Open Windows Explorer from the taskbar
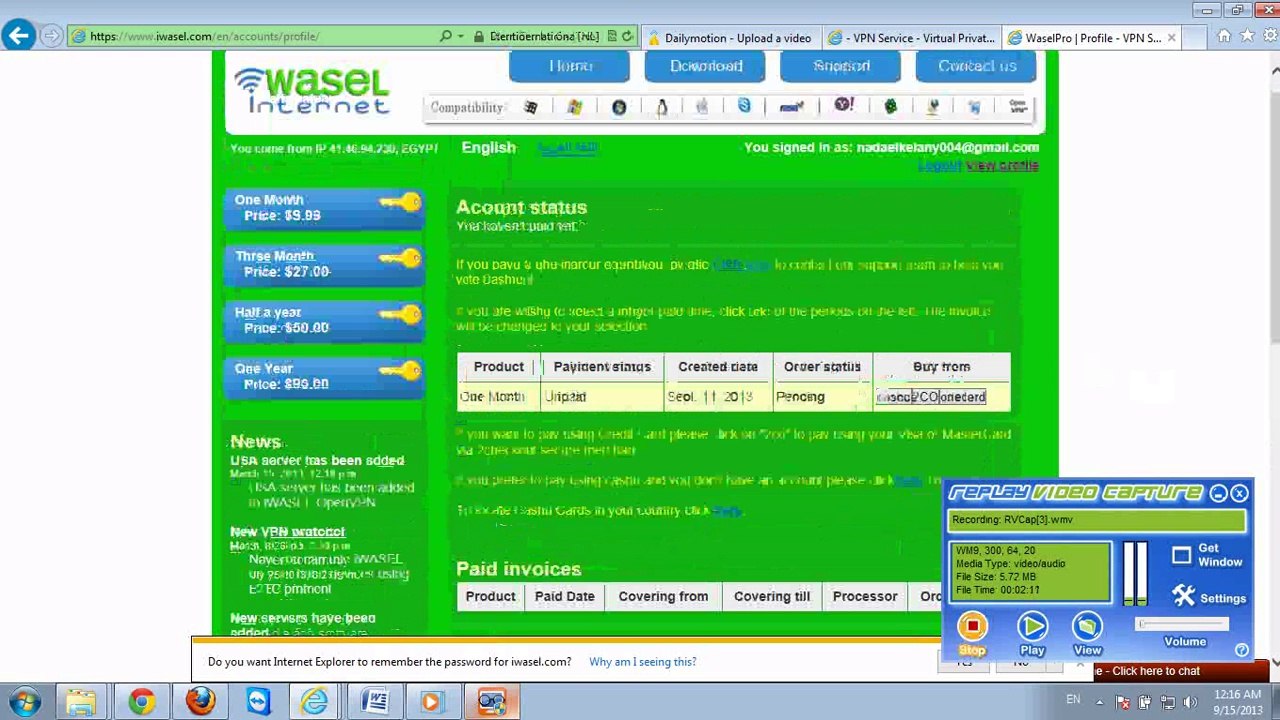Screen dimensions: 1280x720 pos(82,701)
